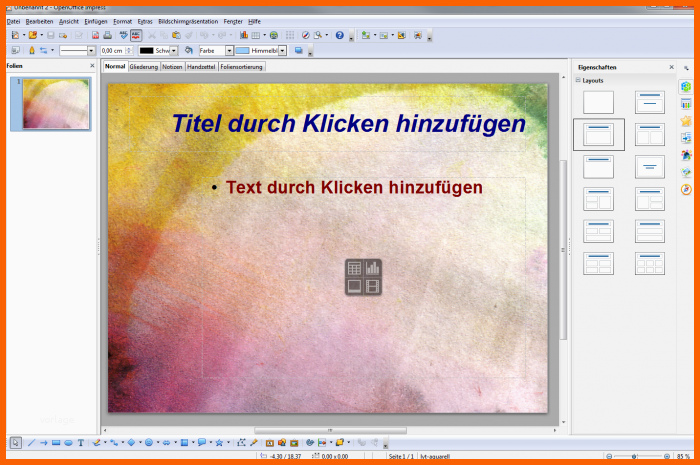Select slide 1 thumbnail in Folien panel
This screenshot has width=700, height=465.
point(56,104)
